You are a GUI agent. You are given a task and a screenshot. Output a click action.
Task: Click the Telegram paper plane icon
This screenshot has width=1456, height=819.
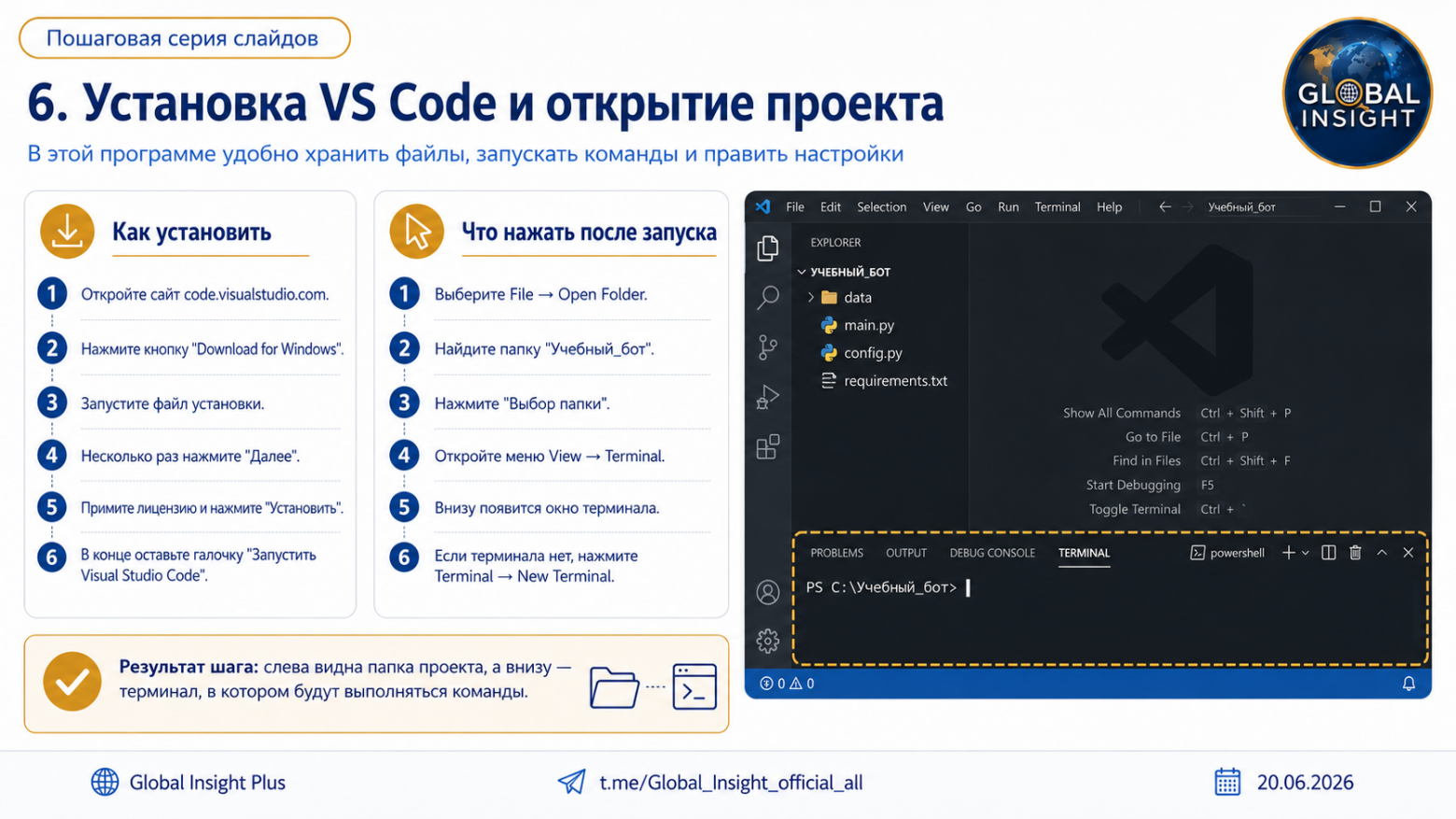[x=571, y=783]
